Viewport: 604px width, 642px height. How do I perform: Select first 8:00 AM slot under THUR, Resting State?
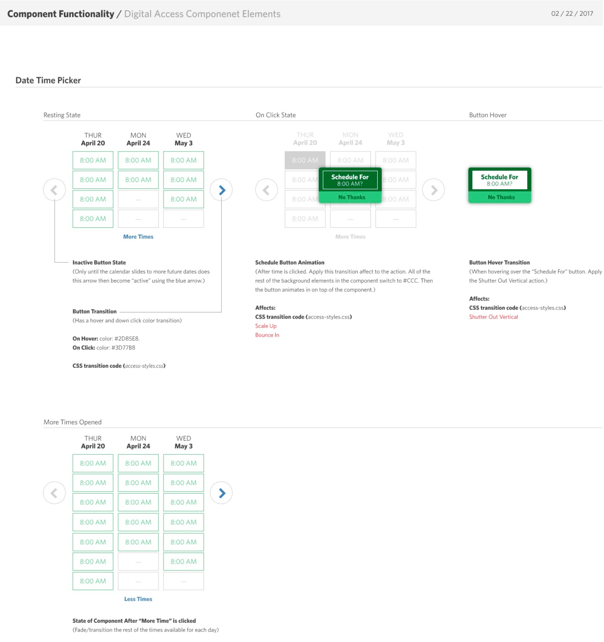tap(93, 160)
